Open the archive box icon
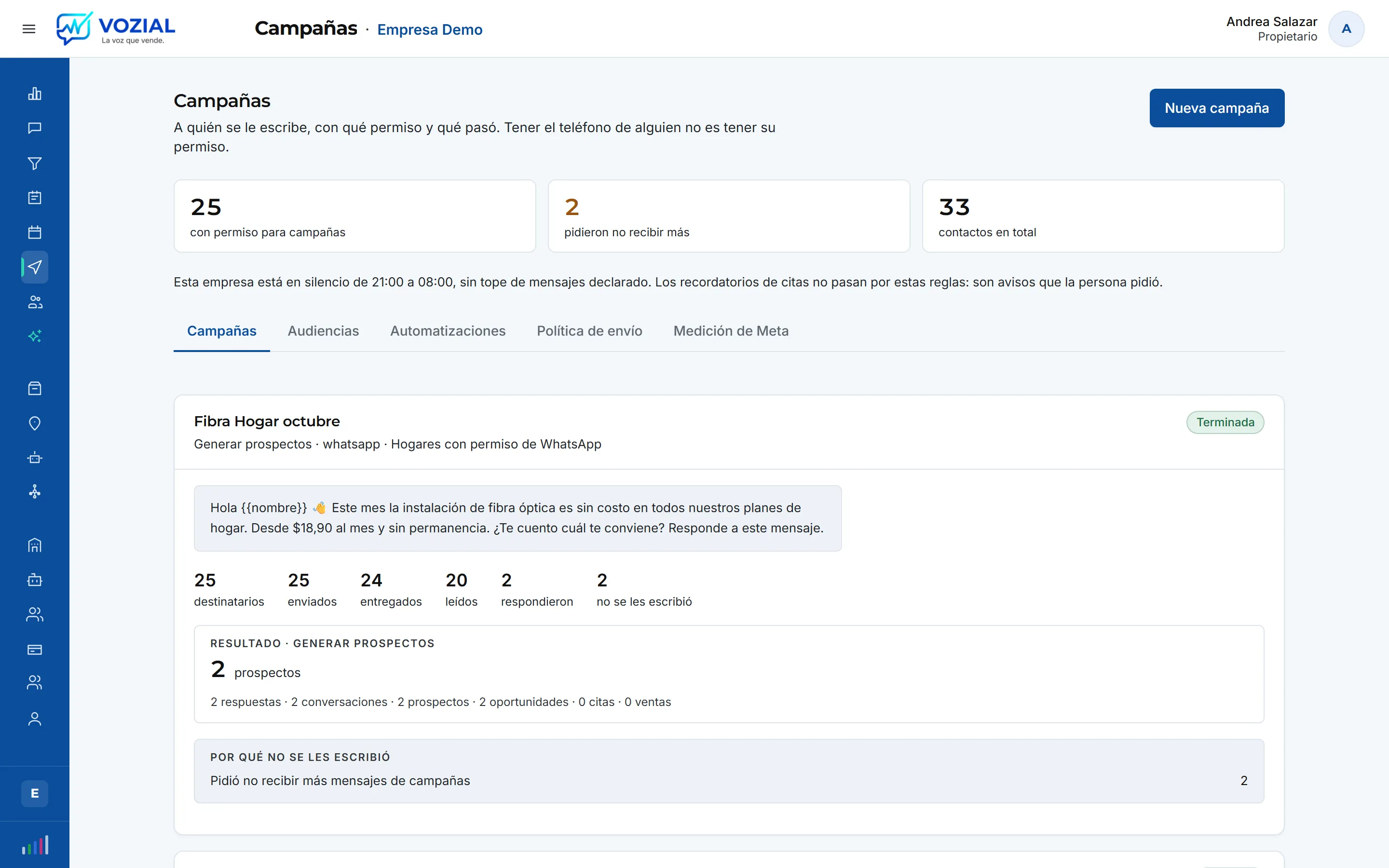This screenshot has width=1389, height=868. (x=34, y=389)
